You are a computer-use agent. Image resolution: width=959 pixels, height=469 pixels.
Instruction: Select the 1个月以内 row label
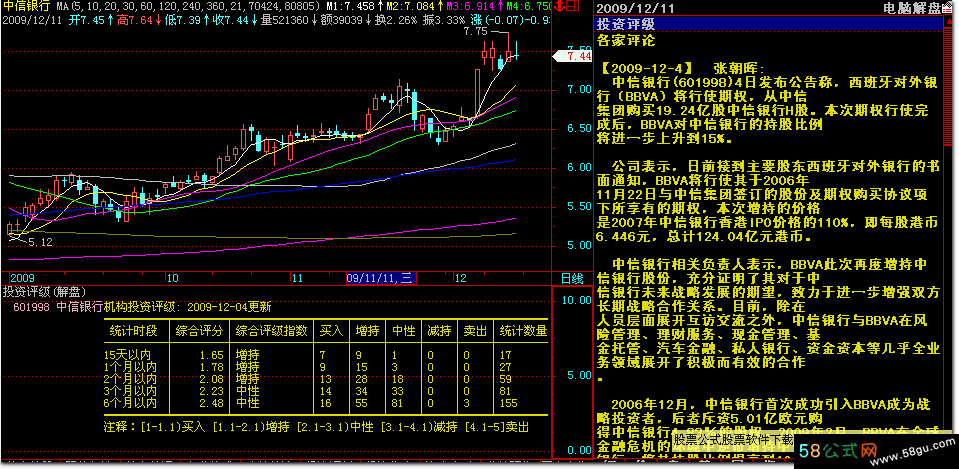[x=130, y=367]
